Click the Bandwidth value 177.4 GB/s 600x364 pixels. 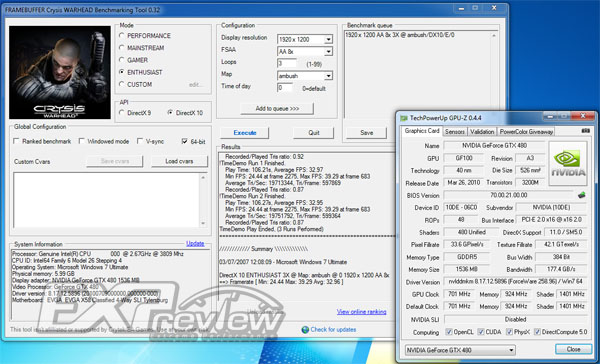pyautogui.click(x=561, y=269)
